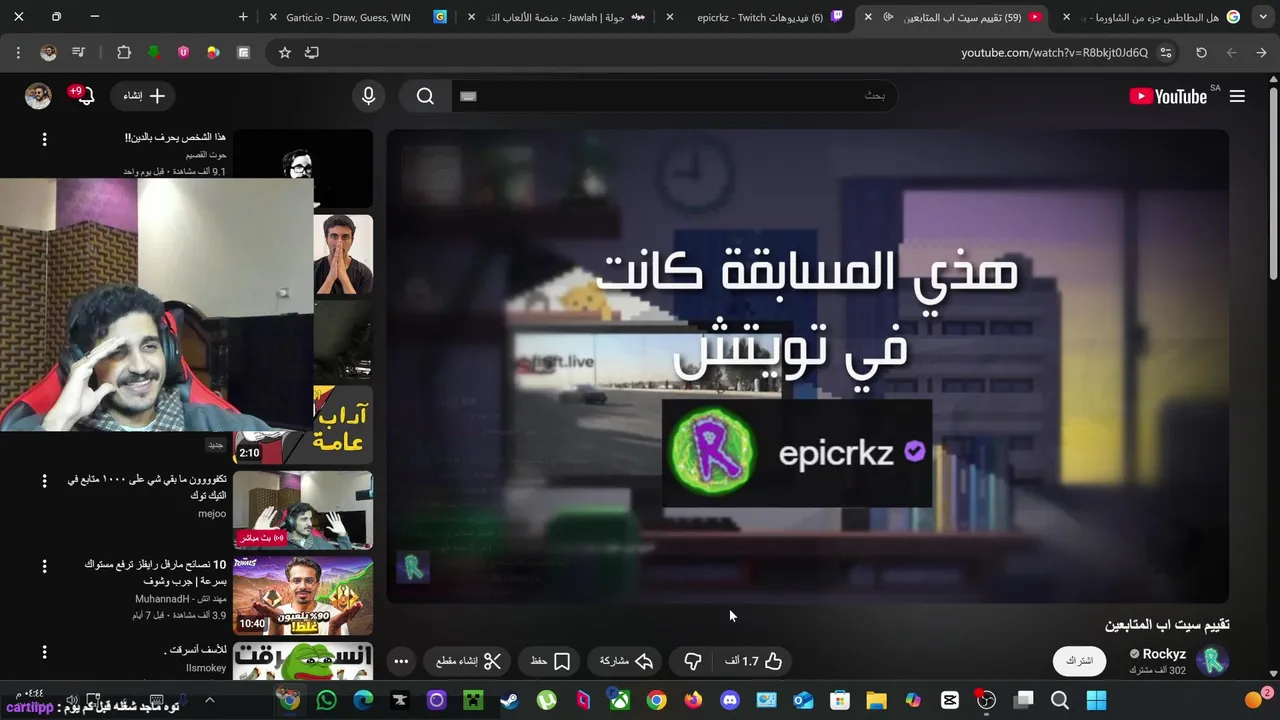The width and height of the screenshot is (1280, 720).
Task: Open the more actions ellipsis under video
Action: tap(401, 661)
